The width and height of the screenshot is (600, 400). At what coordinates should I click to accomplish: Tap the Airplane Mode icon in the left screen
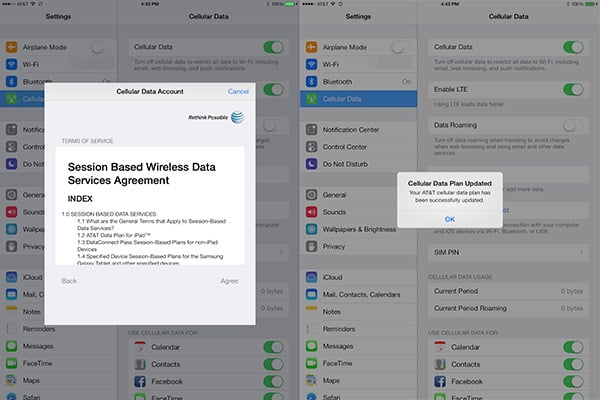[11, 47]
